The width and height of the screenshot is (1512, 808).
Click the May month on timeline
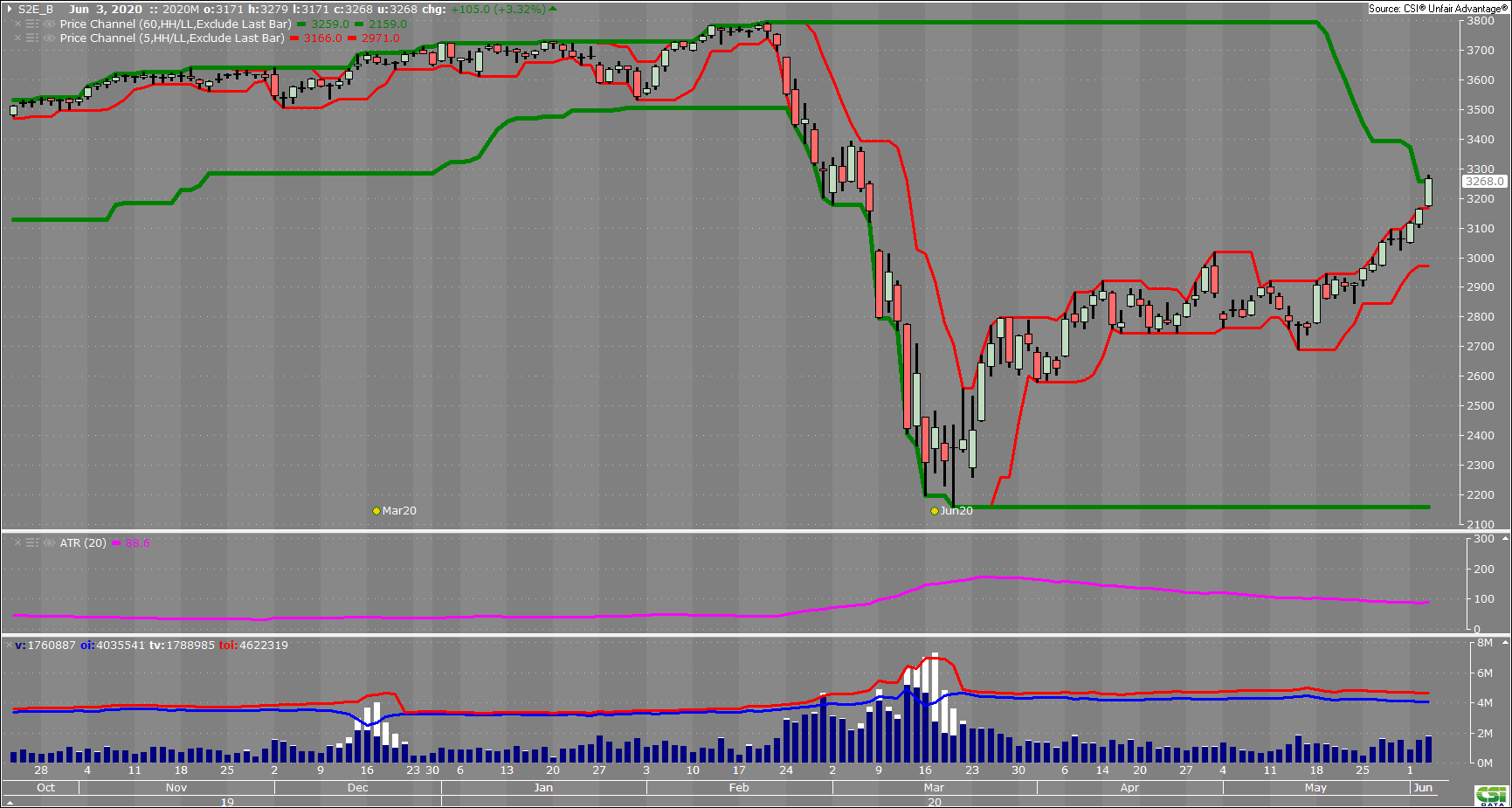[x=1315, y=787]
